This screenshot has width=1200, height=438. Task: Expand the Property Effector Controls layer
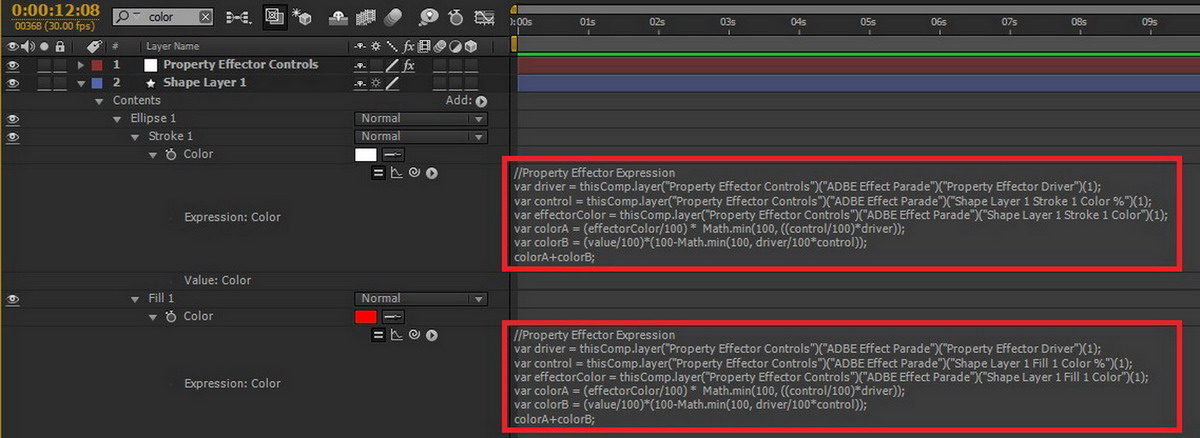tap(82, 65)
